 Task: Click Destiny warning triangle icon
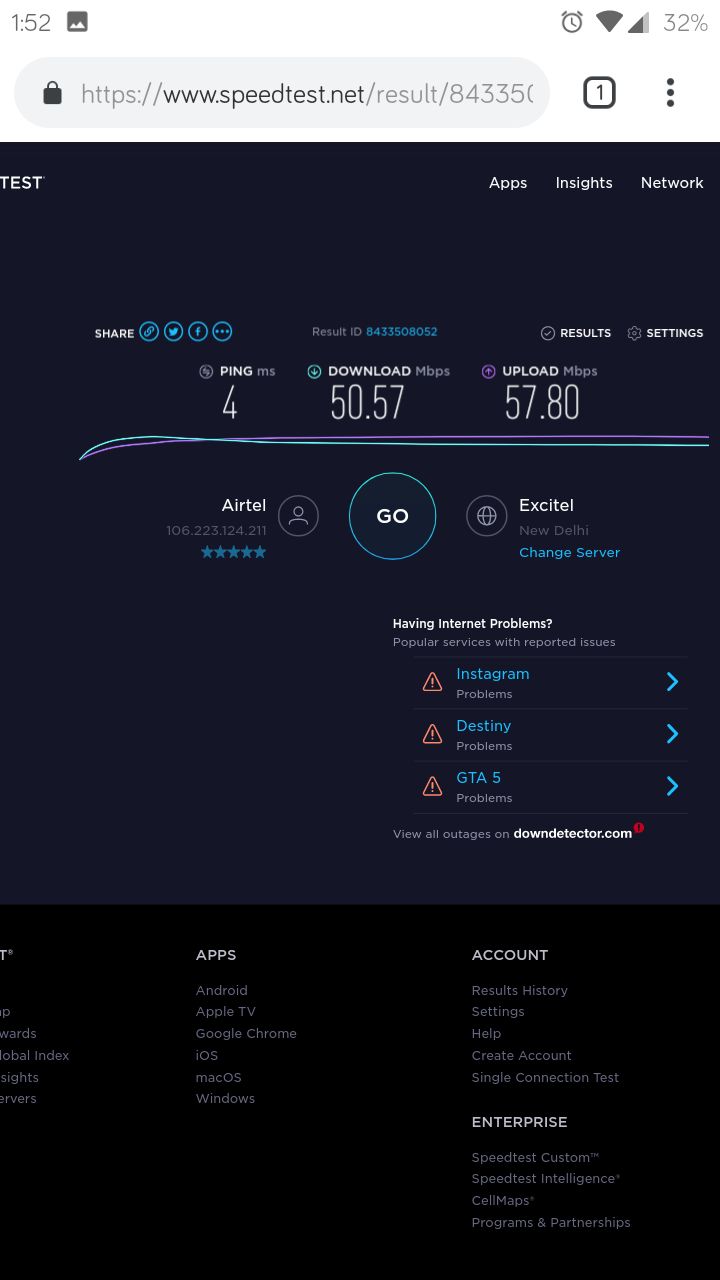pos(433,734)
